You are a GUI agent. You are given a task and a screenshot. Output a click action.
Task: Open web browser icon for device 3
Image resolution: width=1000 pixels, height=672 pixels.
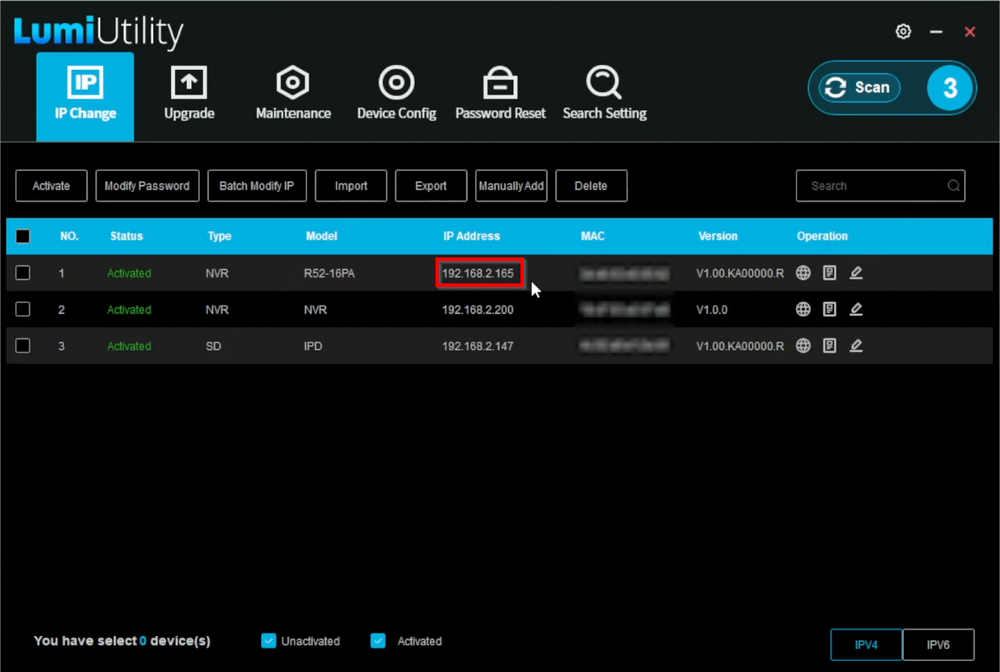tap(803, 346)
